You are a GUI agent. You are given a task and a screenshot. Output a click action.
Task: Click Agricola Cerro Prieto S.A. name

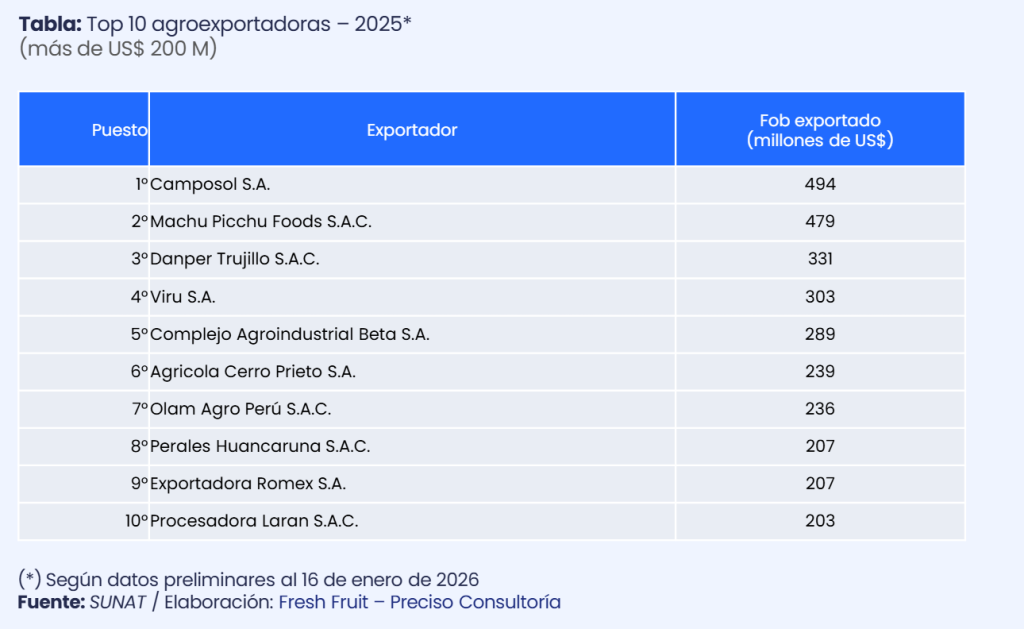[253, 371]
